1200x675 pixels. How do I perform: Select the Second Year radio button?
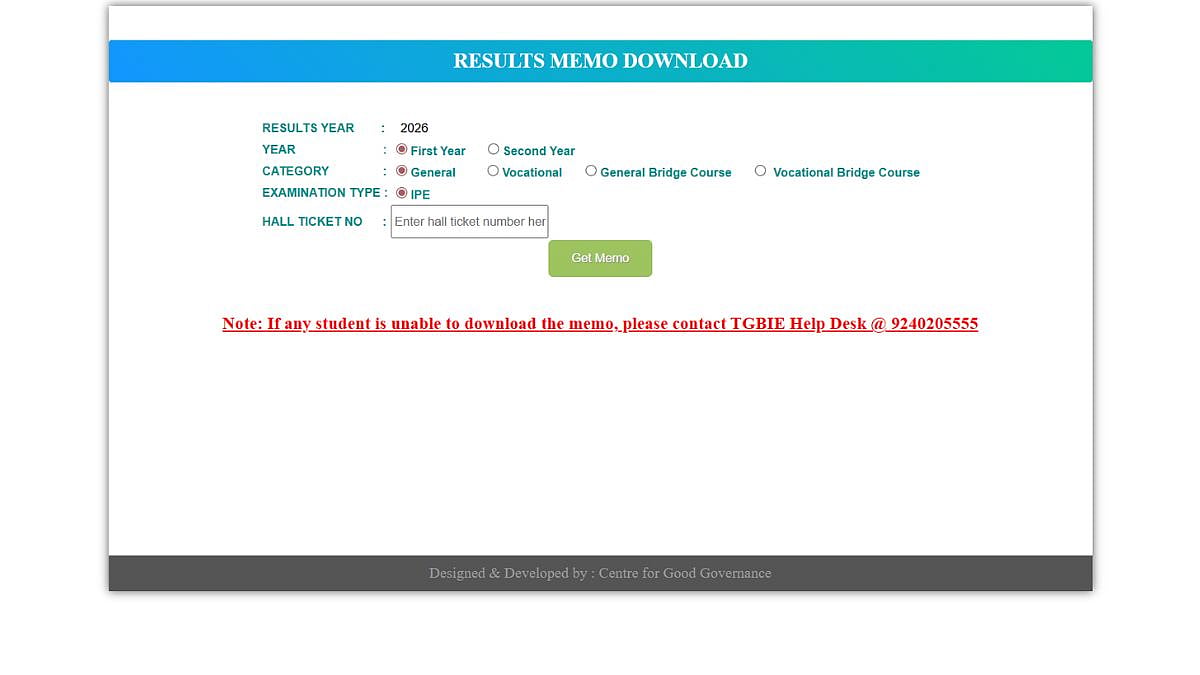[x=493, y=149]
